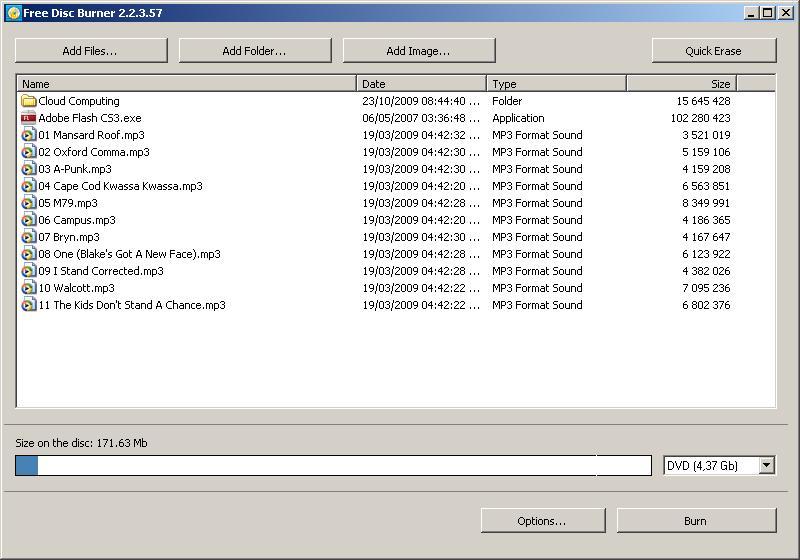This screenshot has width=800, height=560.
Task: Click the size value '15 645 428'
Action: coord(704,101)
